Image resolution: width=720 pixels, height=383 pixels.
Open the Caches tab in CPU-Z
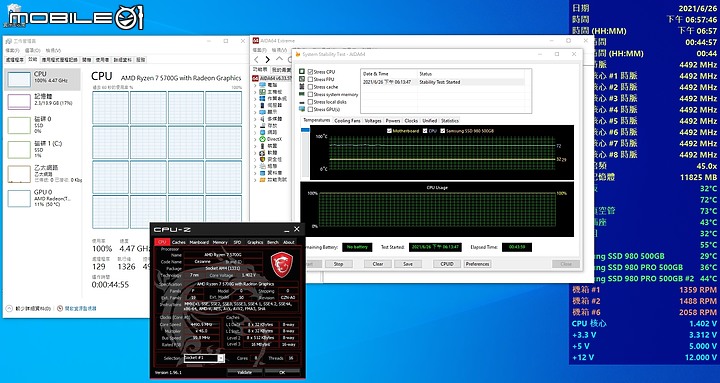click(179, 242)
